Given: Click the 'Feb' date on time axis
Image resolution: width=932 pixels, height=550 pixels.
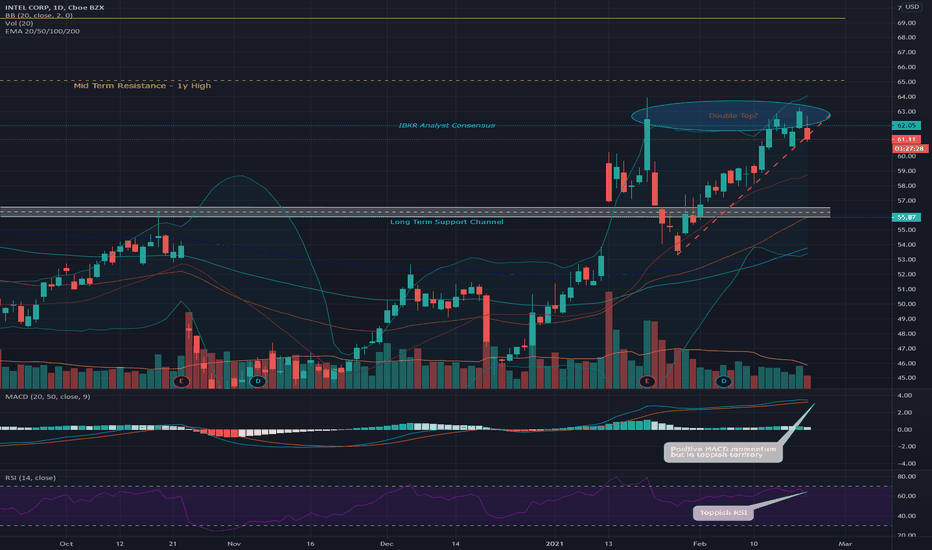Looking at the screenshot, I should point(700,543).
